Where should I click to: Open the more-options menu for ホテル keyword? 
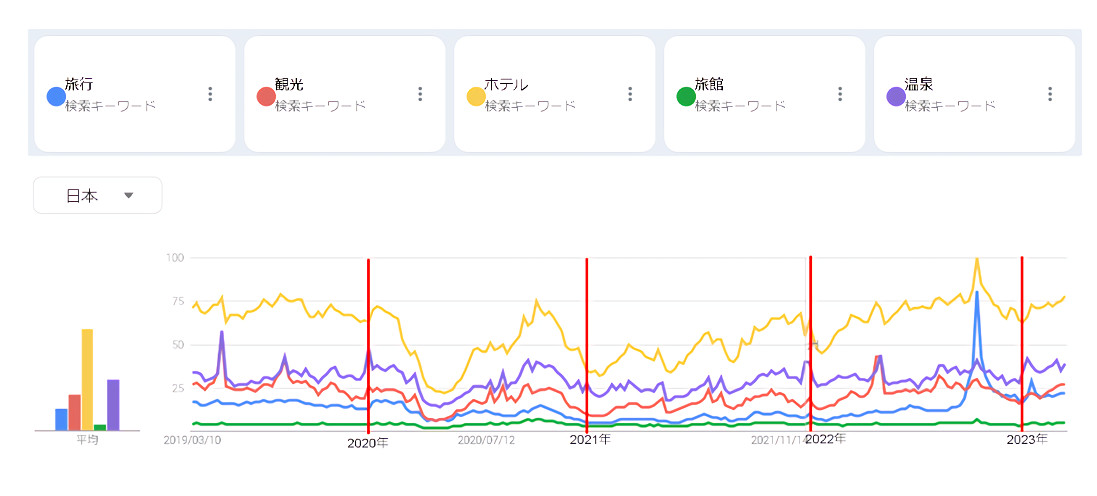click(x=630, y=94)
